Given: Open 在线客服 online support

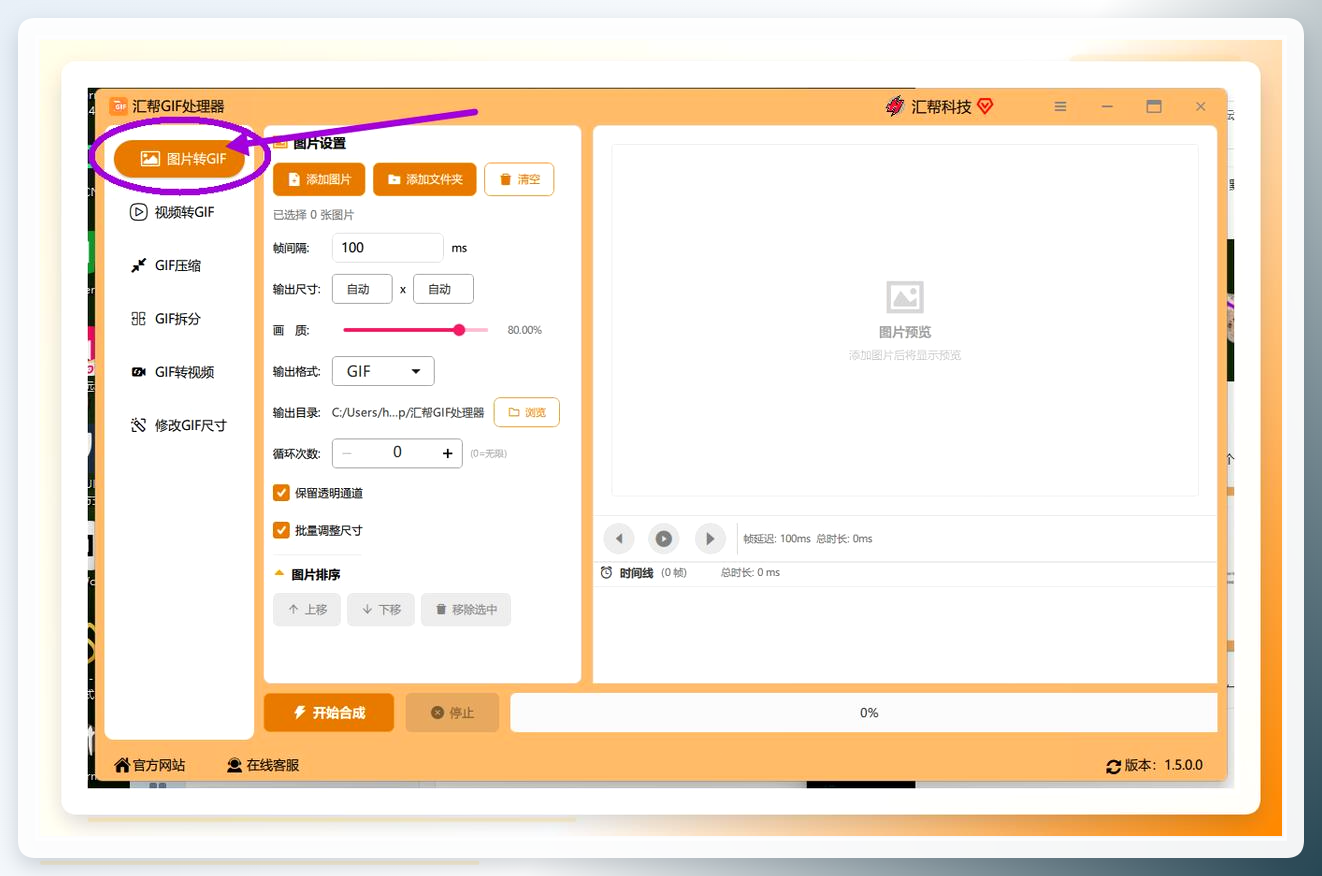Looking at the screenshot, I should 263,765.
